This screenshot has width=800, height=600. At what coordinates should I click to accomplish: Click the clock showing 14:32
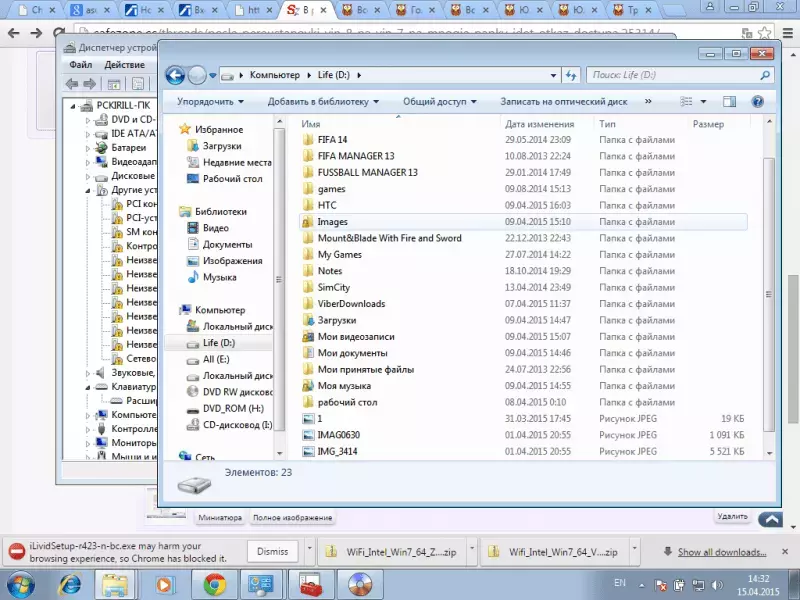tap(758, 579)
